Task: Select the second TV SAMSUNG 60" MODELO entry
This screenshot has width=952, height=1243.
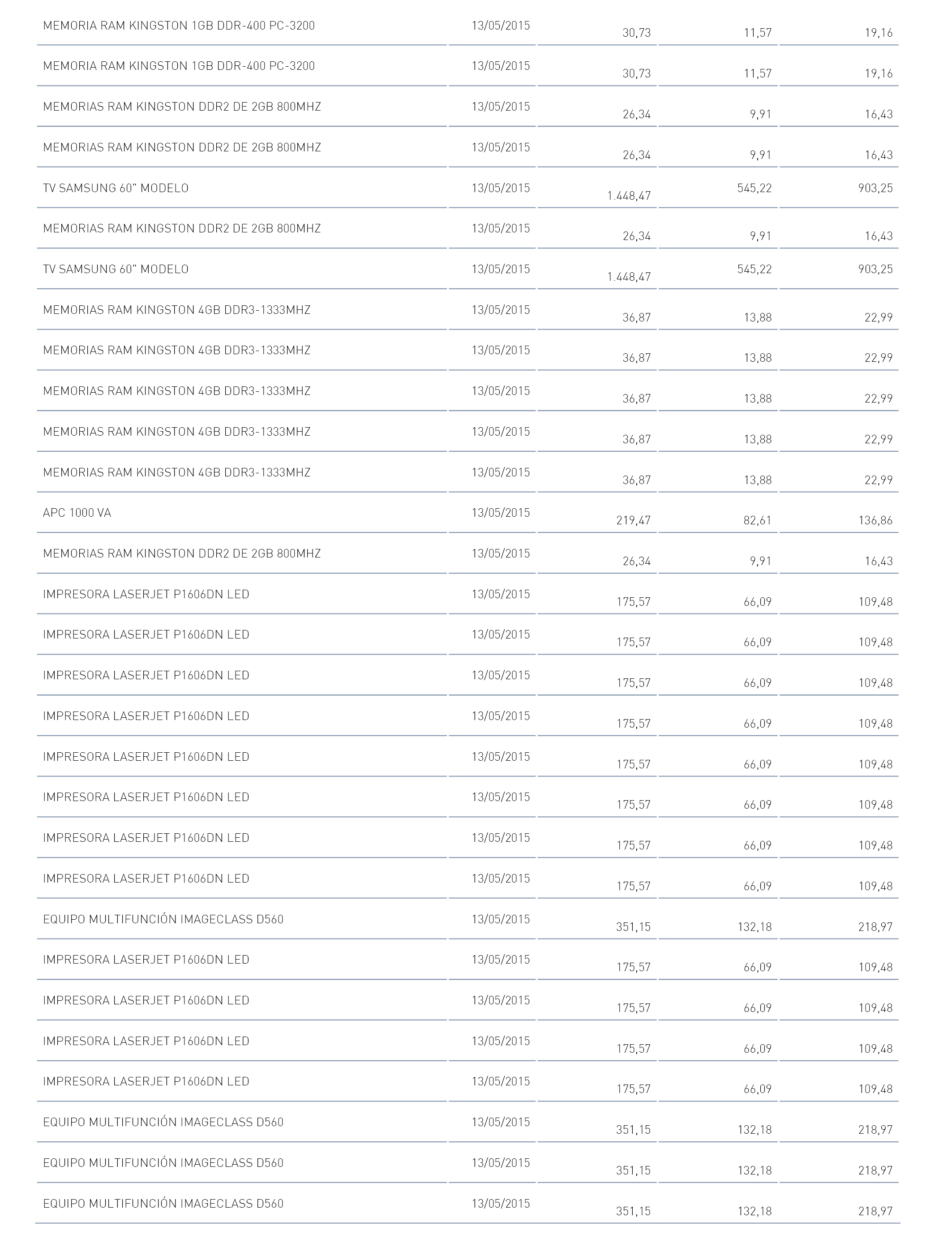Action: (x=116, y=269)
